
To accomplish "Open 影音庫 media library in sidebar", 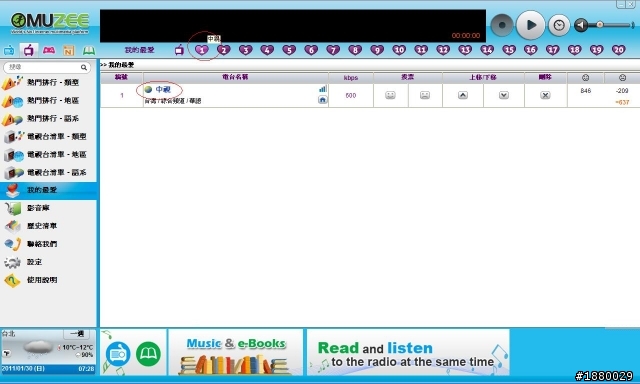I will [48, 208].
